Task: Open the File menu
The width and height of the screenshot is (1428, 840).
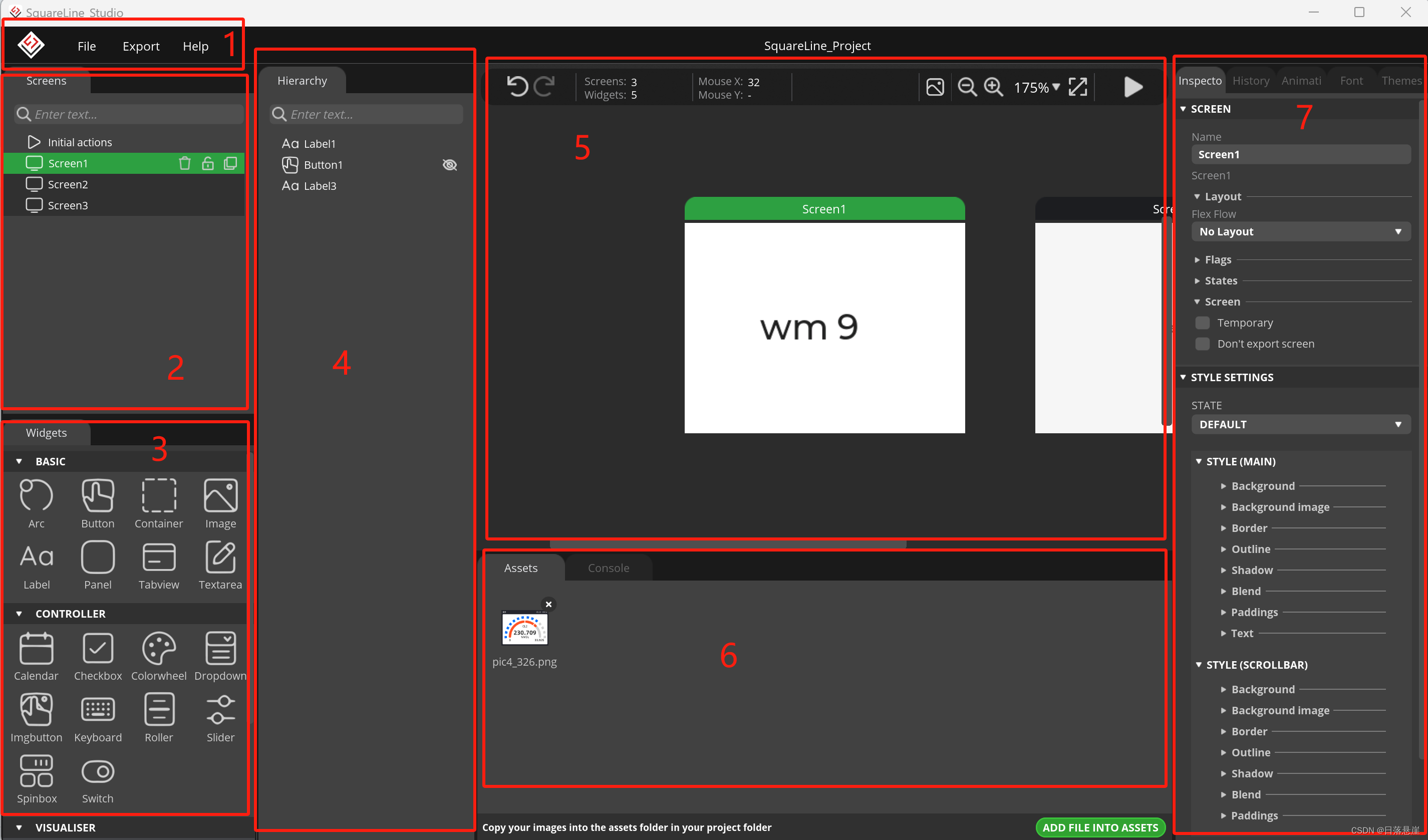Action: (87, 46)
